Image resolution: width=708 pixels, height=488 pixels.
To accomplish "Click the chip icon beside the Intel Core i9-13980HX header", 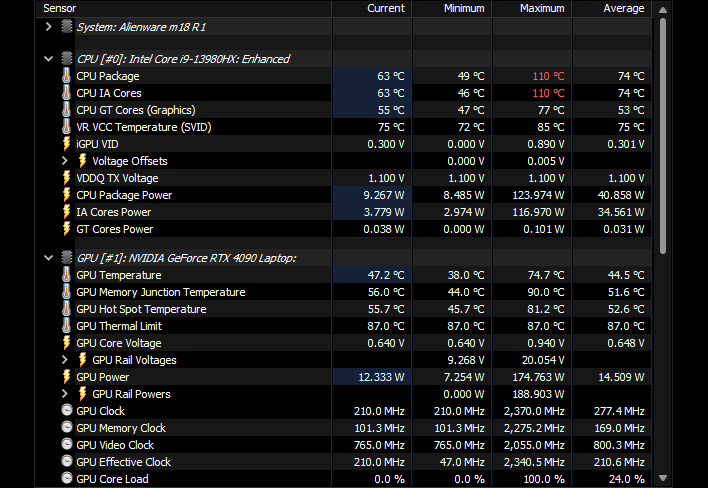I will 66,59.
